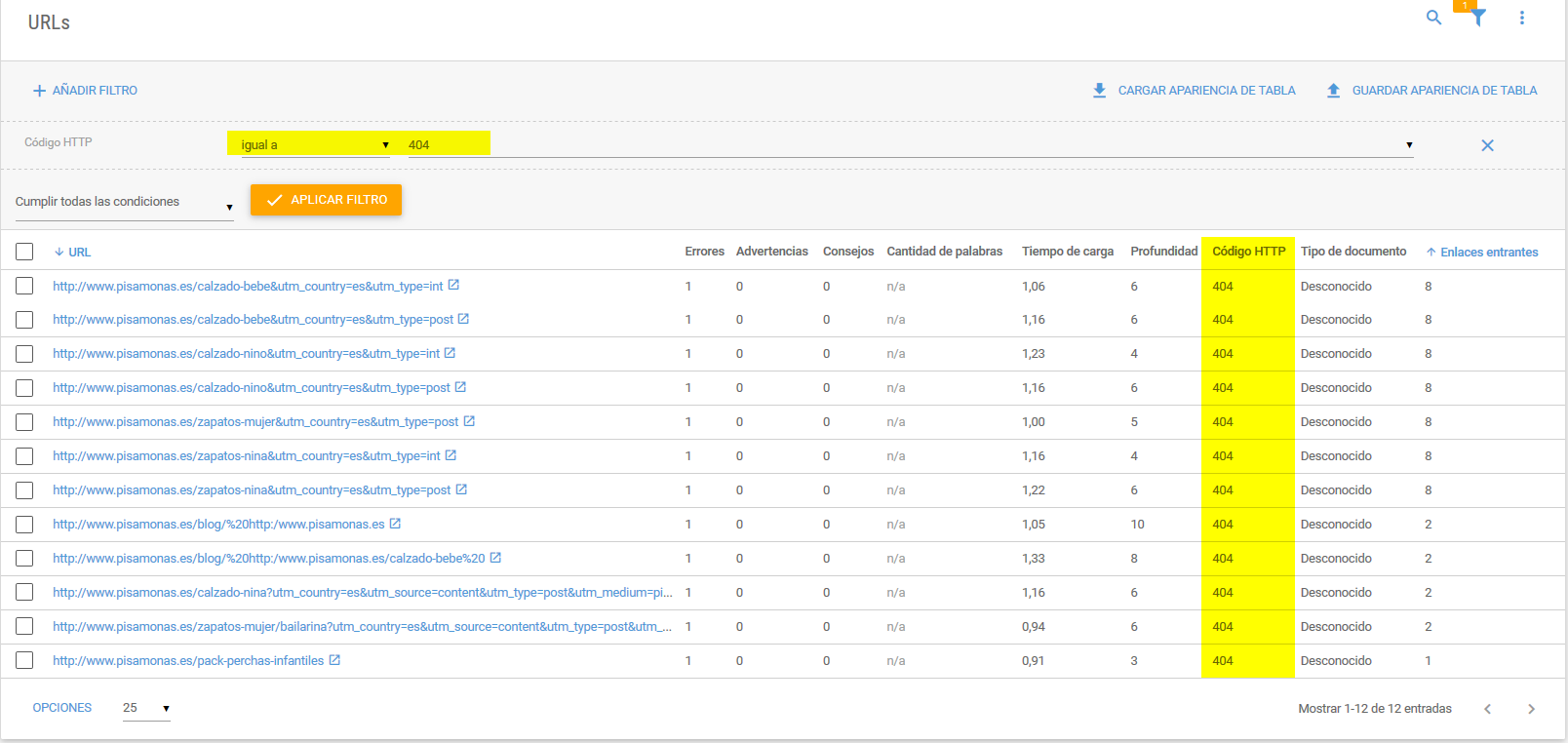Remove the Código HTTP filter with X
This screenshot has height=743, width=1568.
coord(1487,145)
